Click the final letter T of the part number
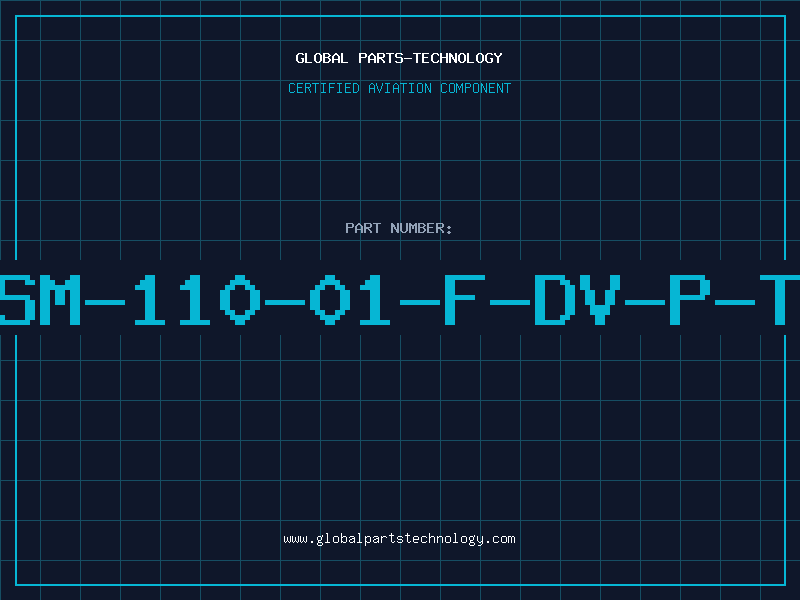The image size is (800, 600). [x=780, y=299]
